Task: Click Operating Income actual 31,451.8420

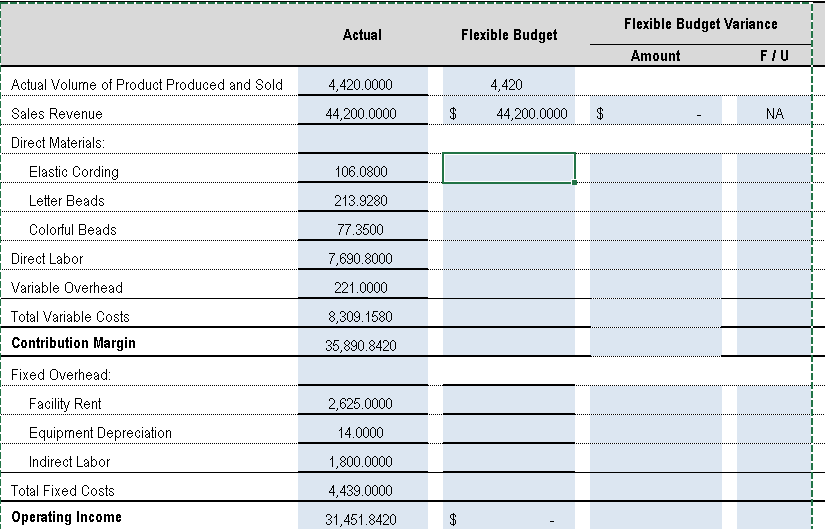Action: pos(361,520)
